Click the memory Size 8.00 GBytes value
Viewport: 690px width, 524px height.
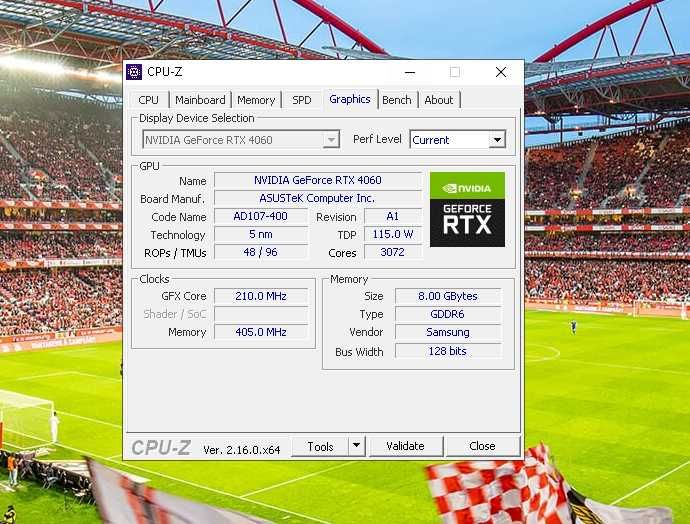[448, 296]
